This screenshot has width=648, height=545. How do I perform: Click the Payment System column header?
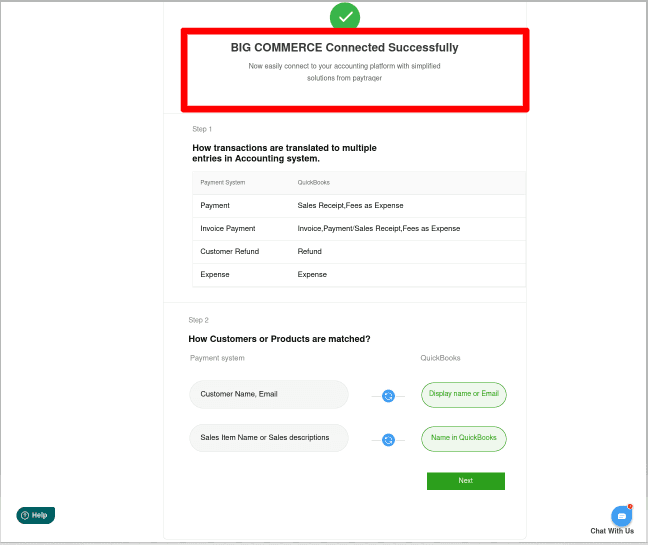tap(223, 182)
